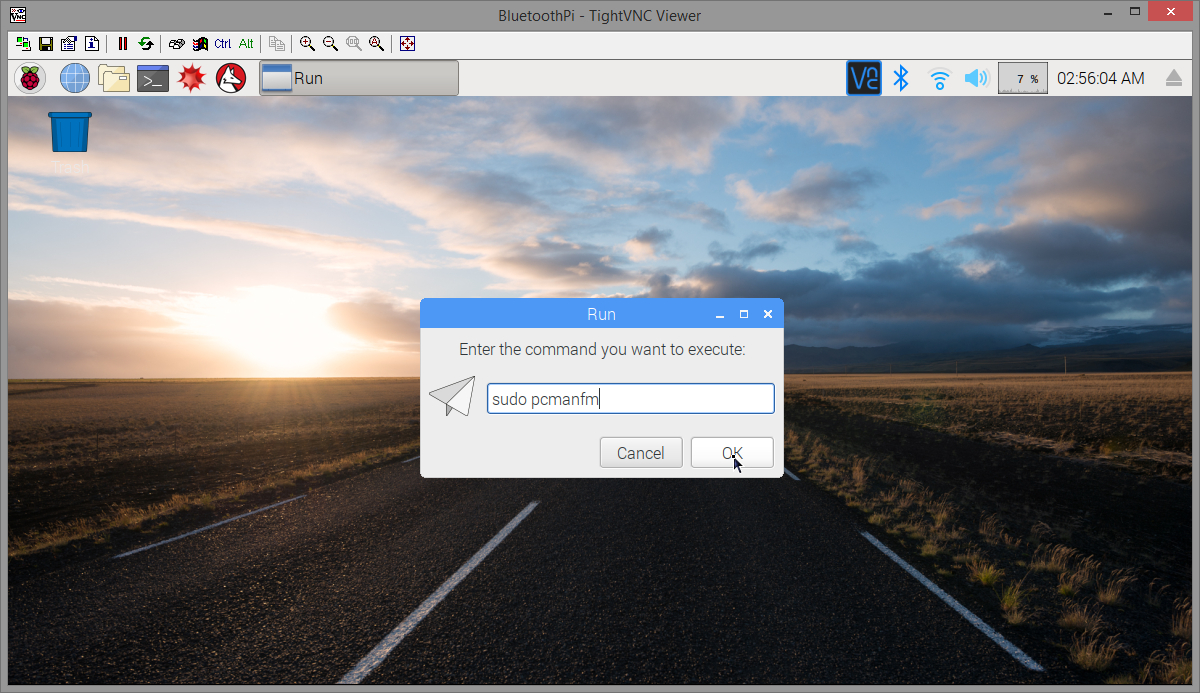Viewport: 1200px width, 693px height.
Task: Click the Request Screen Refresh icon
Action: point(146,44)
